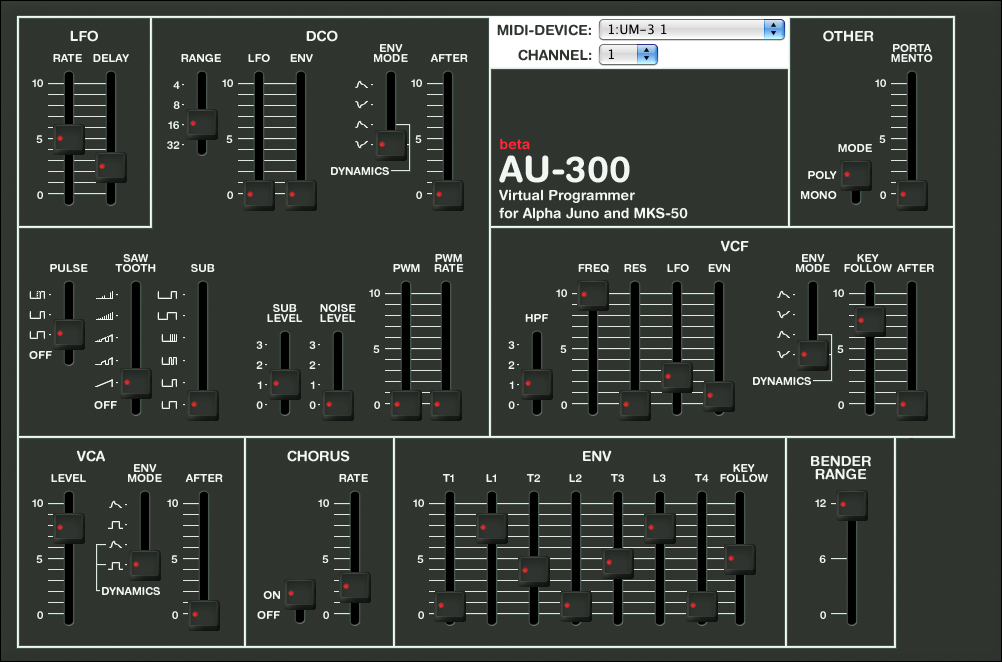This screenshot has height=662, width=1002.
Task: Click the VCF DYNAMICS label
Action: tap(782, 381)
